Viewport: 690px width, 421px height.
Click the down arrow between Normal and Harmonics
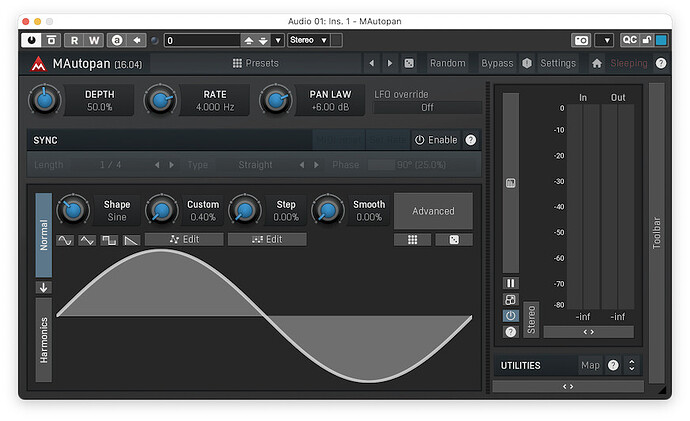(44, 288)
